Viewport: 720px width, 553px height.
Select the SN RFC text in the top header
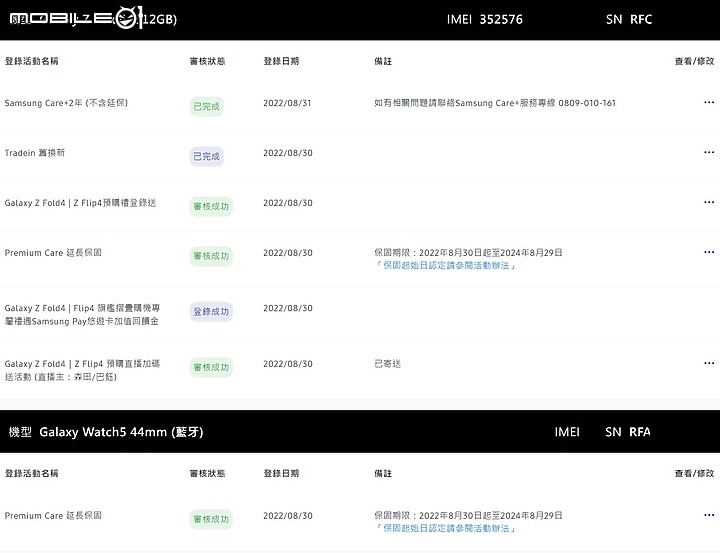tap(629, 19)
